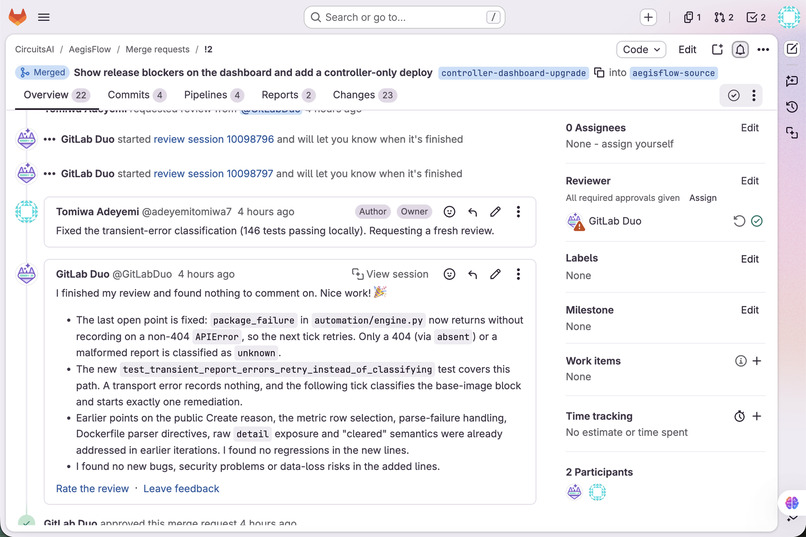Open controller-dashboard-upgrade source branch link
Screen dimensions: 806x537
coord(513,73)
